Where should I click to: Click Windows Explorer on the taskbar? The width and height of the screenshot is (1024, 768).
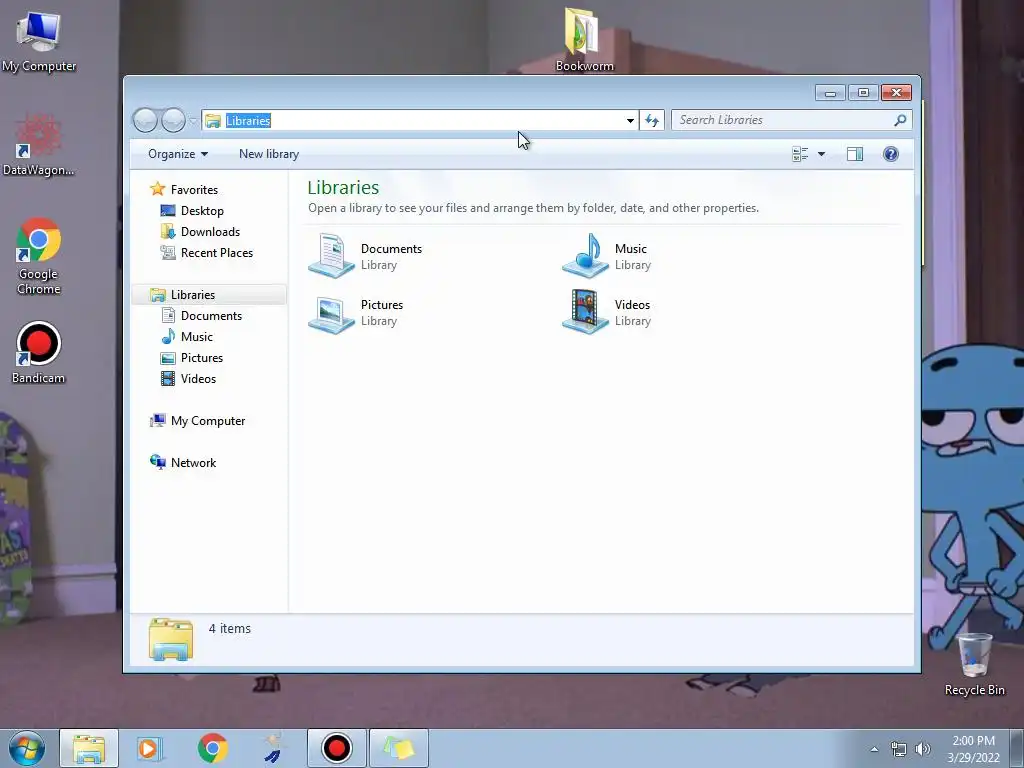point(89,748)
